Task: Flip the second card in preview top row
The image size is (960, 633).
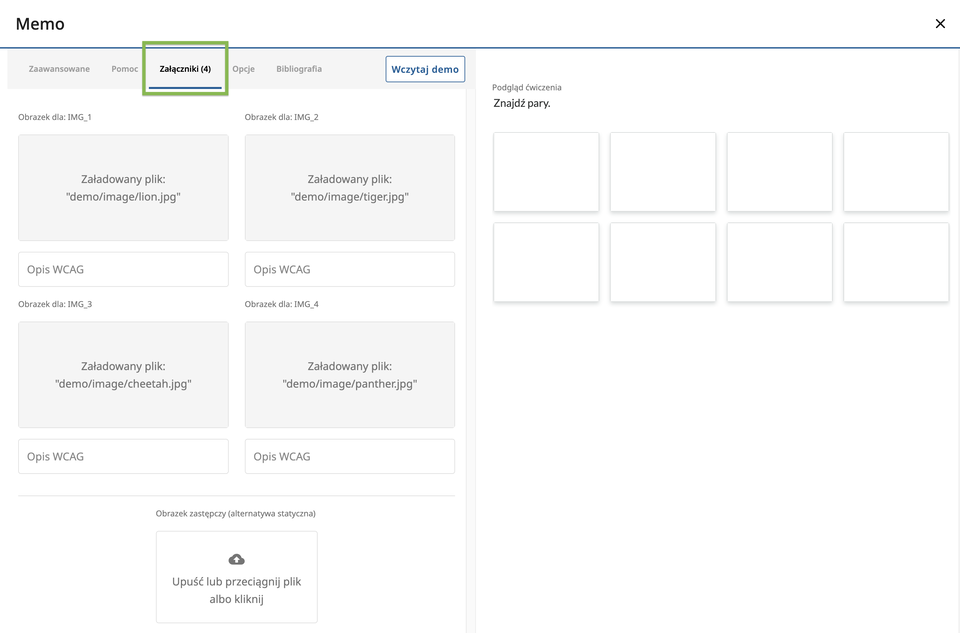Action: [663, 172]
